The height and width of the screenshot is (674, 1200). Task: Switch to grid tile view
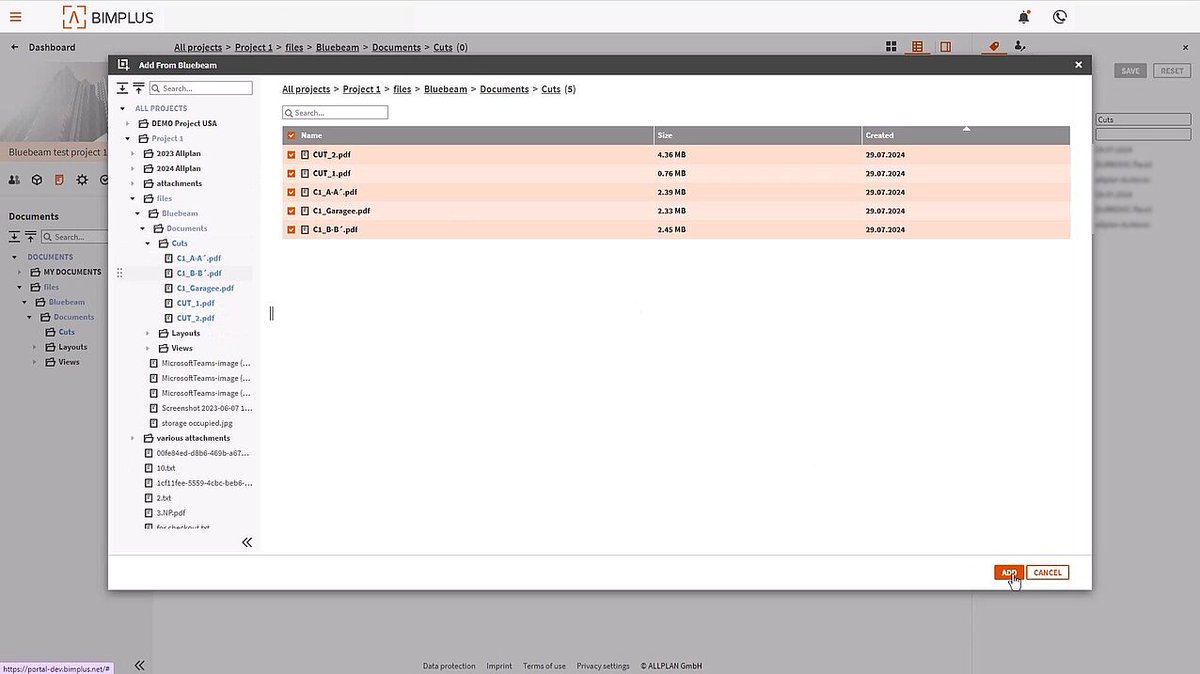(x=891, y=47)
